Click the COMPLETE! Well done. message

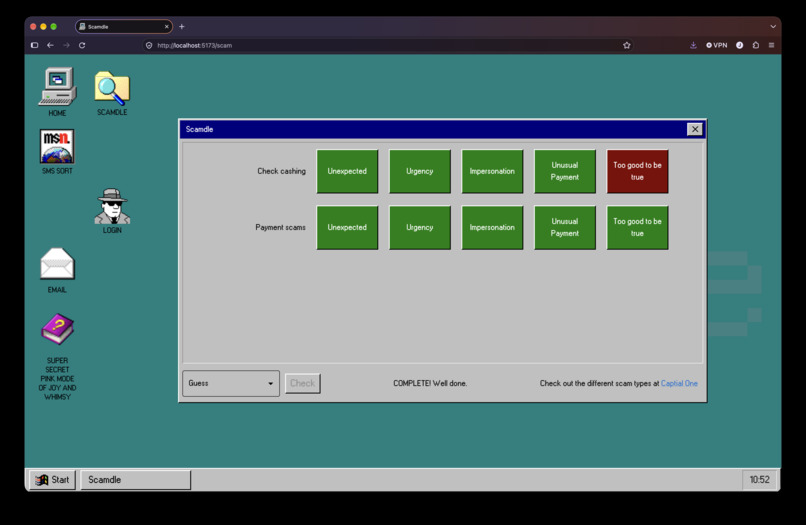(430, 383)
